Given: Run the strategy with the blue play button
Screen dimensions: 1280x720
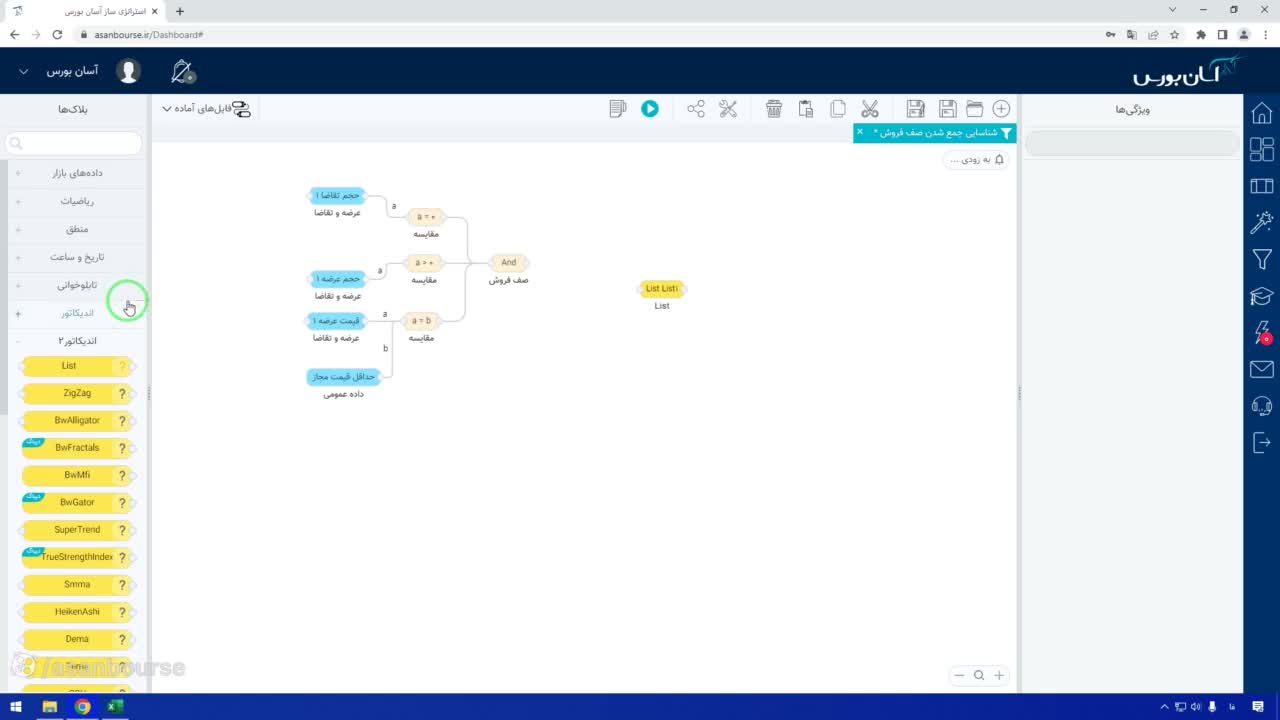Looking at the screenshot, I should 650,109.
